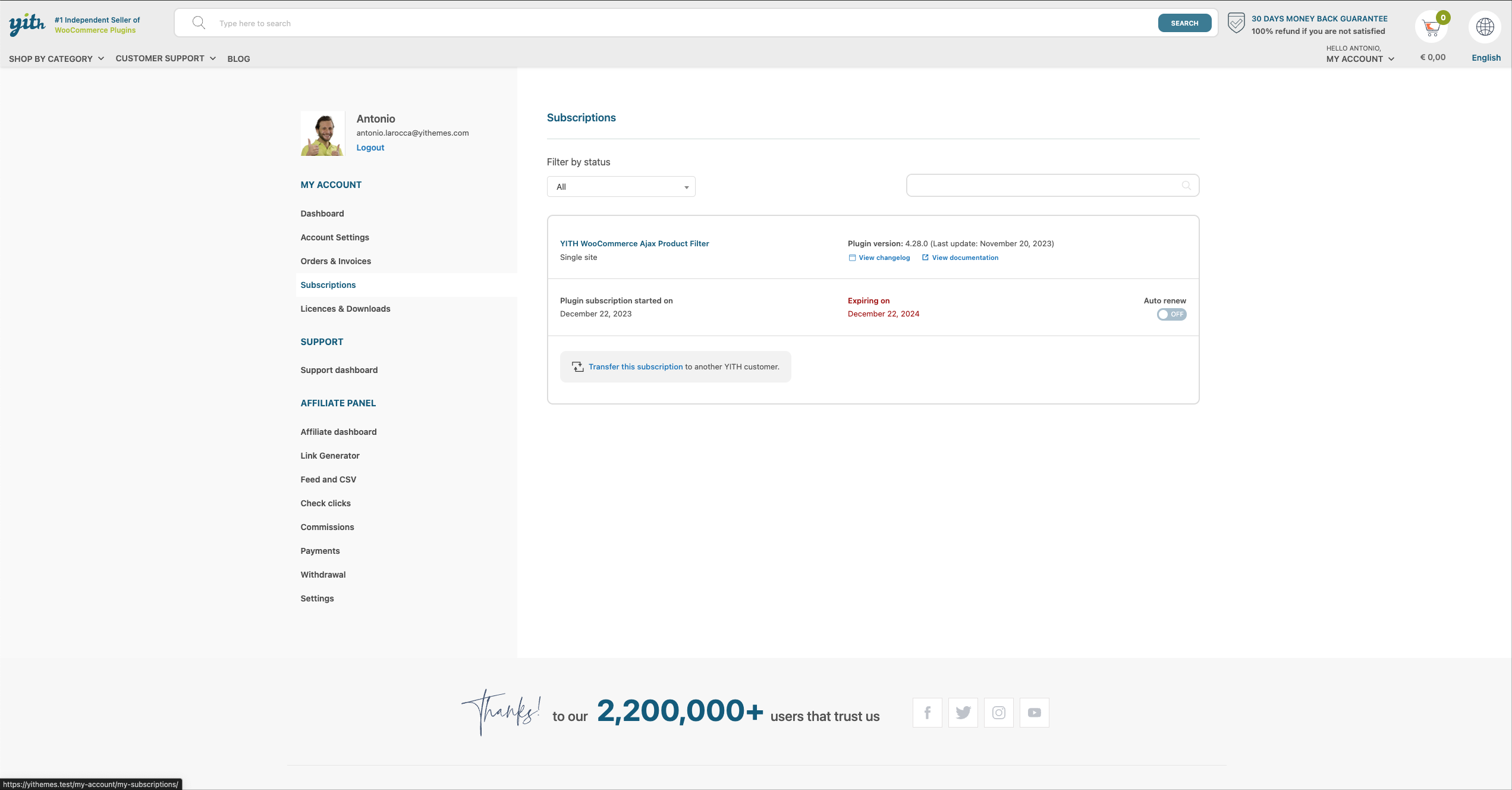Open Payments page

(x=320, y=551)
